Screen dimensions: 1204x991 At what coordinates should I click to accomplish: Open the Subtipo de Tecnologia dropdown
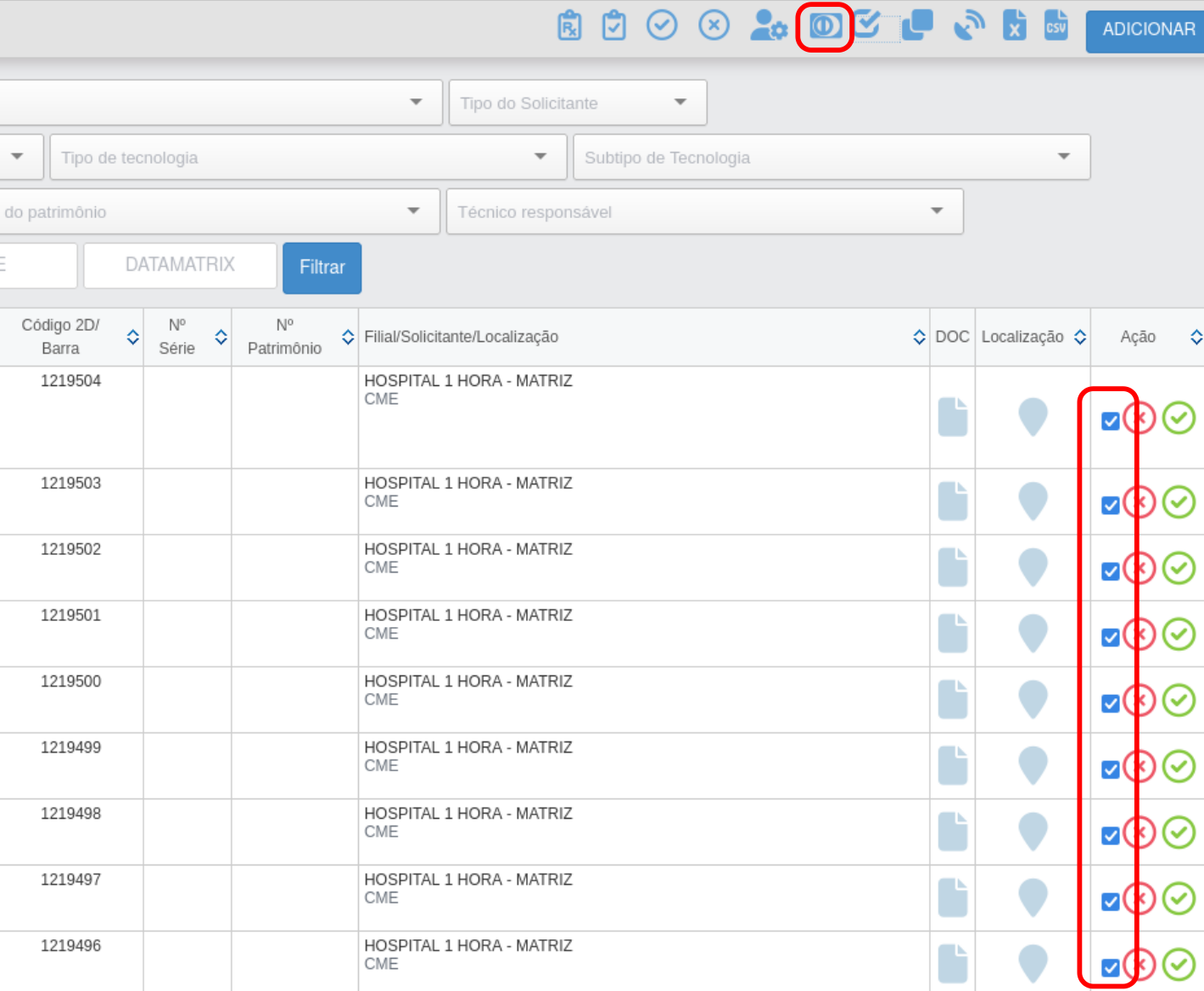tap(832, 157)
